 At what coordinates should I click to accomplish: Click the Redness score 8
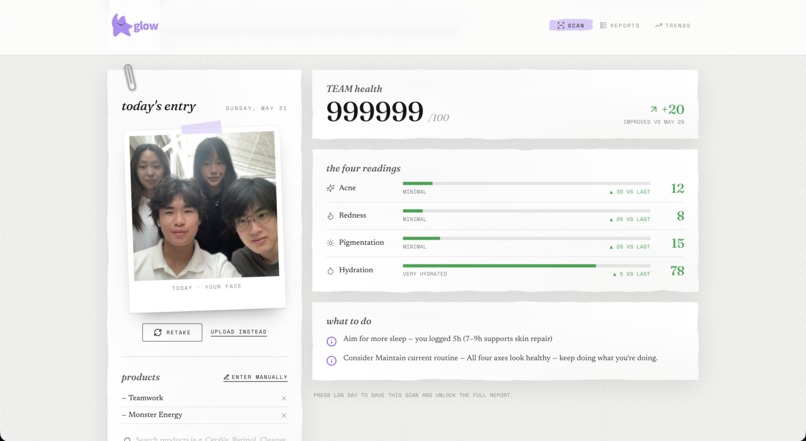(681, 216)
